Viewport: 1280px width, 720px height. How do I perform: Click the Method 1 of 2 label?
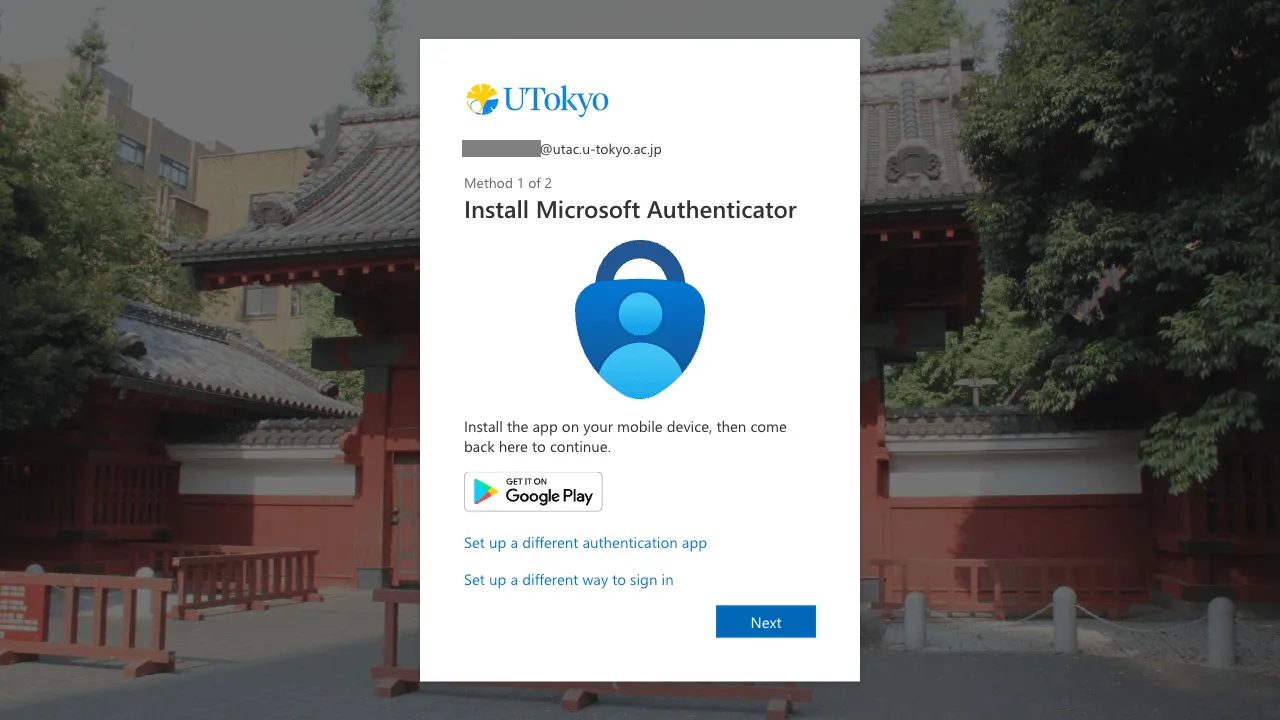click(x=508, y=183)
